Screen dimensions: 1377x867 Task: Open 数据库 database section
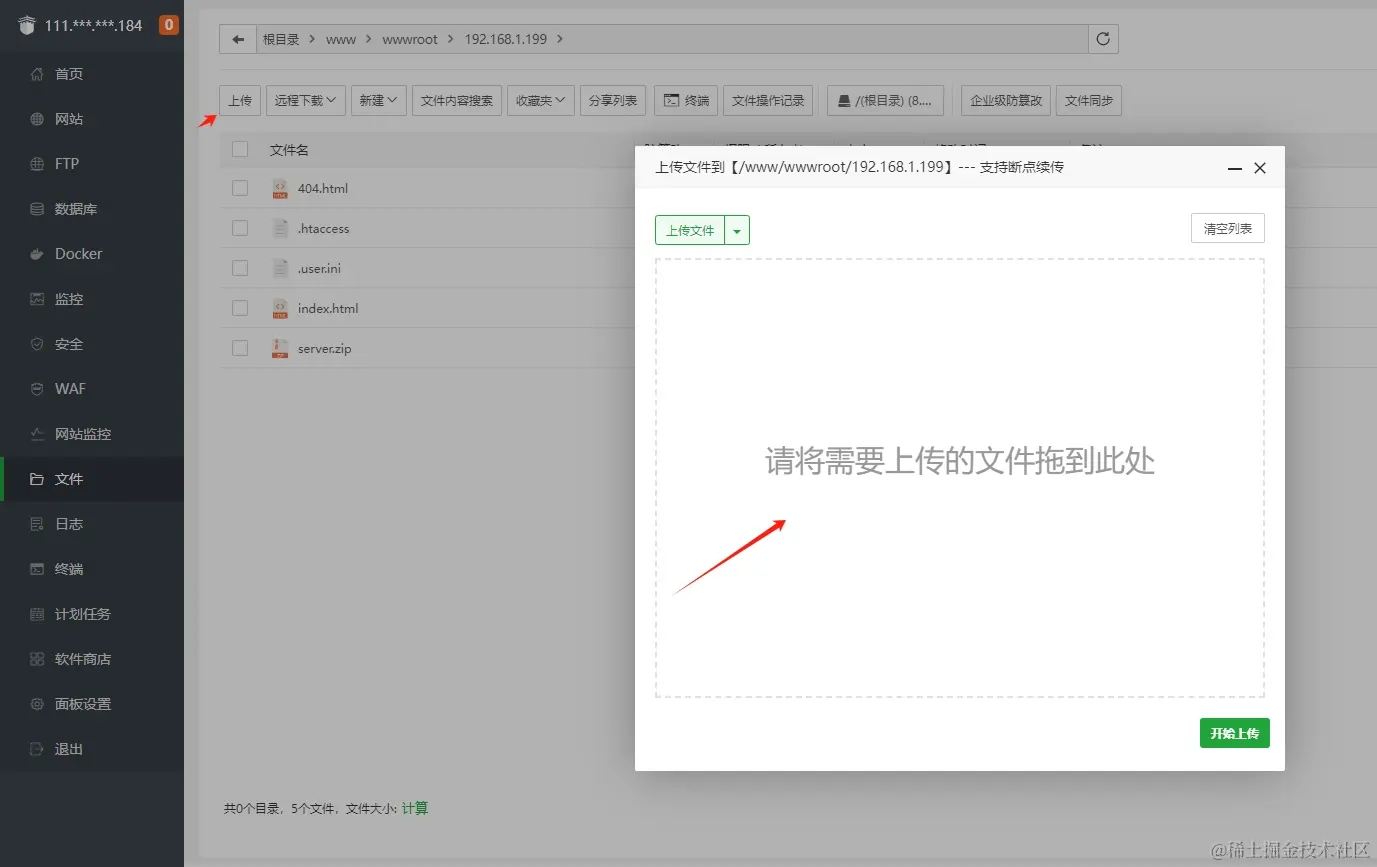tap(92, 209)
